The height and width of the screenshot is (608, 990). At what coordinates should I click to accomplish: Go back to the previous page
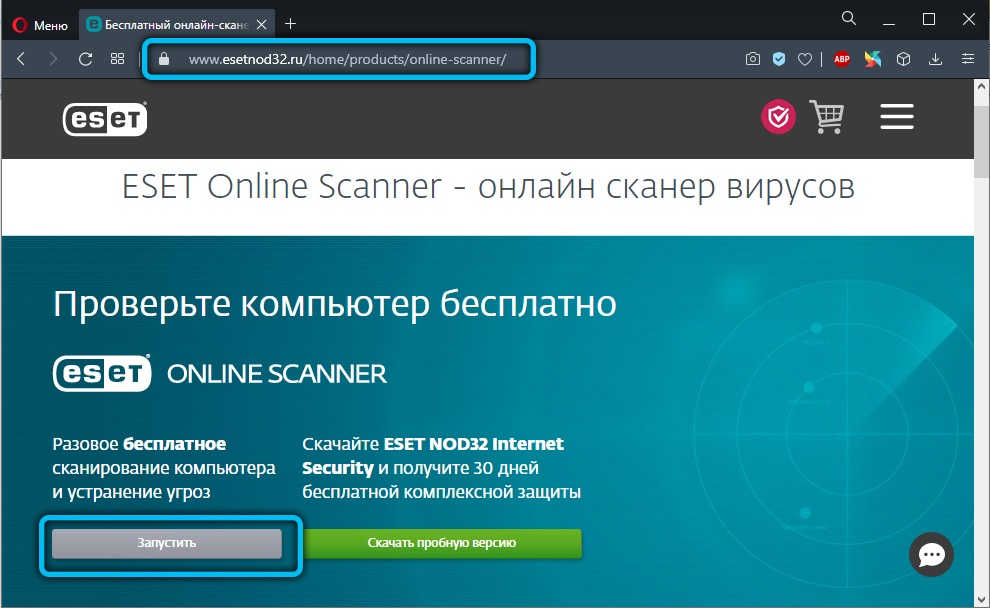pos(22,60)
